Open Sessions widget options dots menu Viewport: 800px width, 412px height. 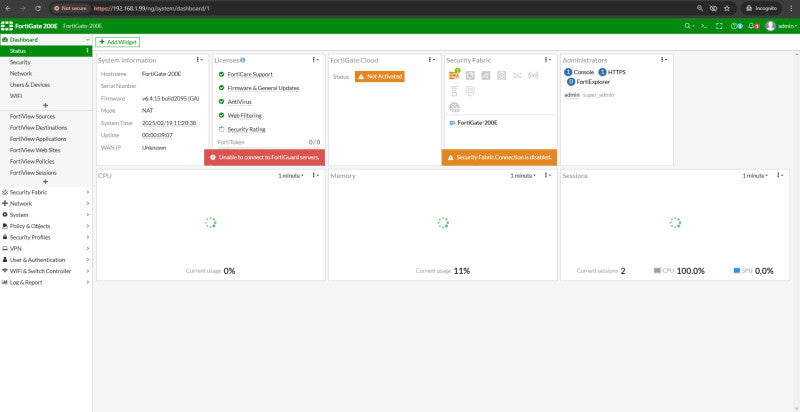[780, 175]
